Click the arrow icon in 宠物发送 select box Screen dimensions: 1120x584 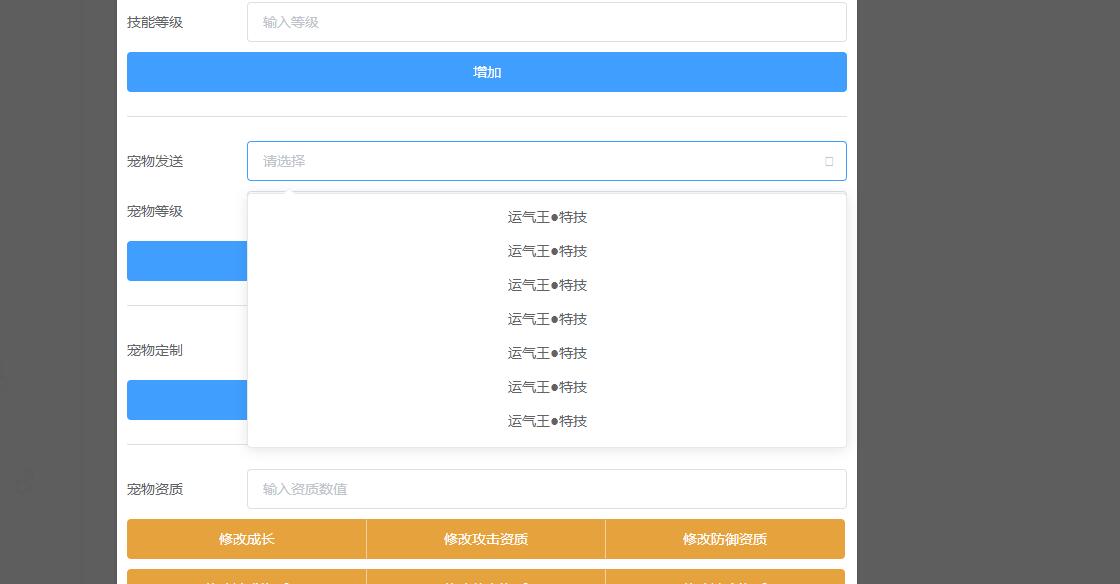(828, 161)
